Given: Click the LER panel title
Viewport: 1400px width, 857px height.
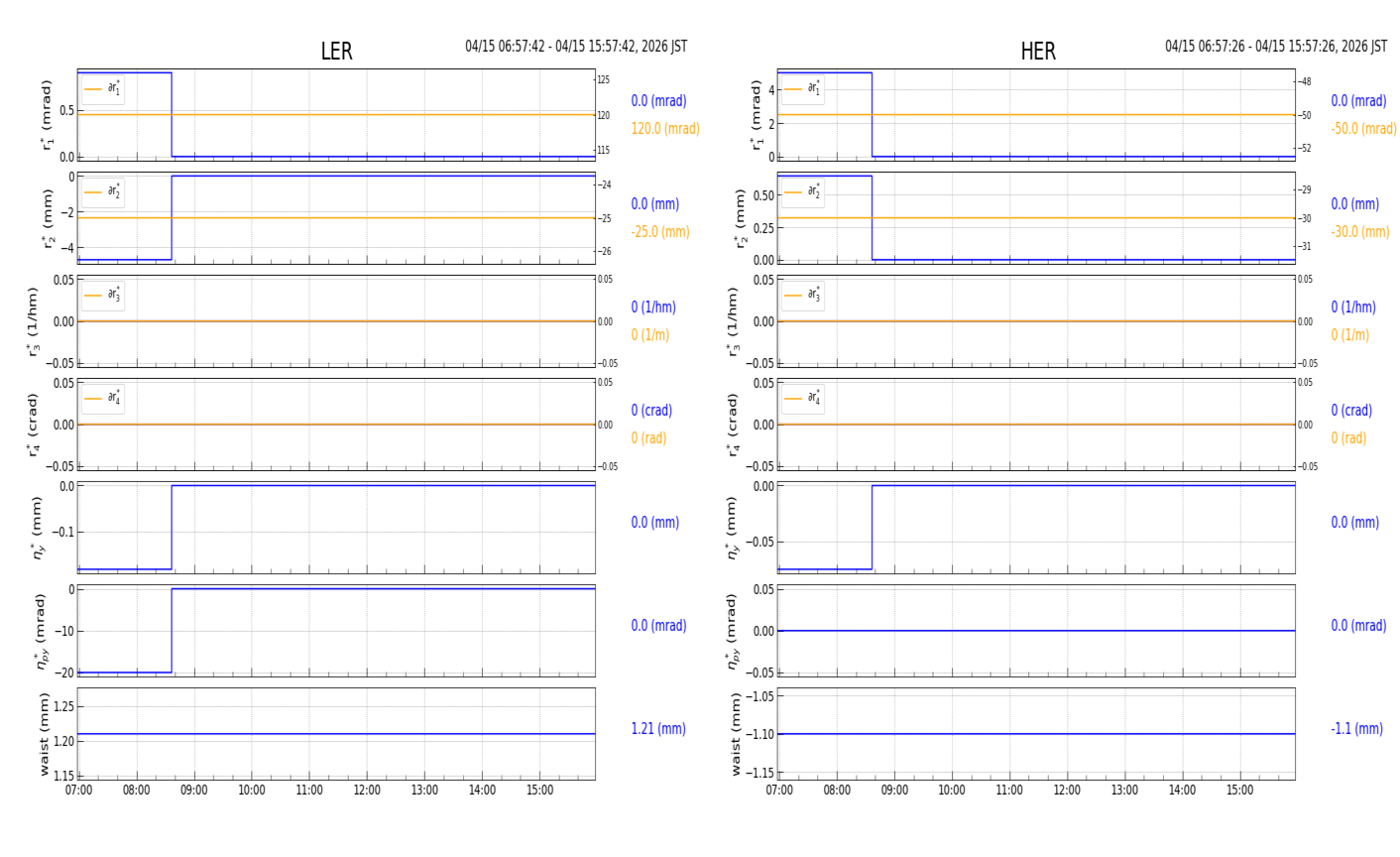Looking at the screenshot, I should [336, 52].
